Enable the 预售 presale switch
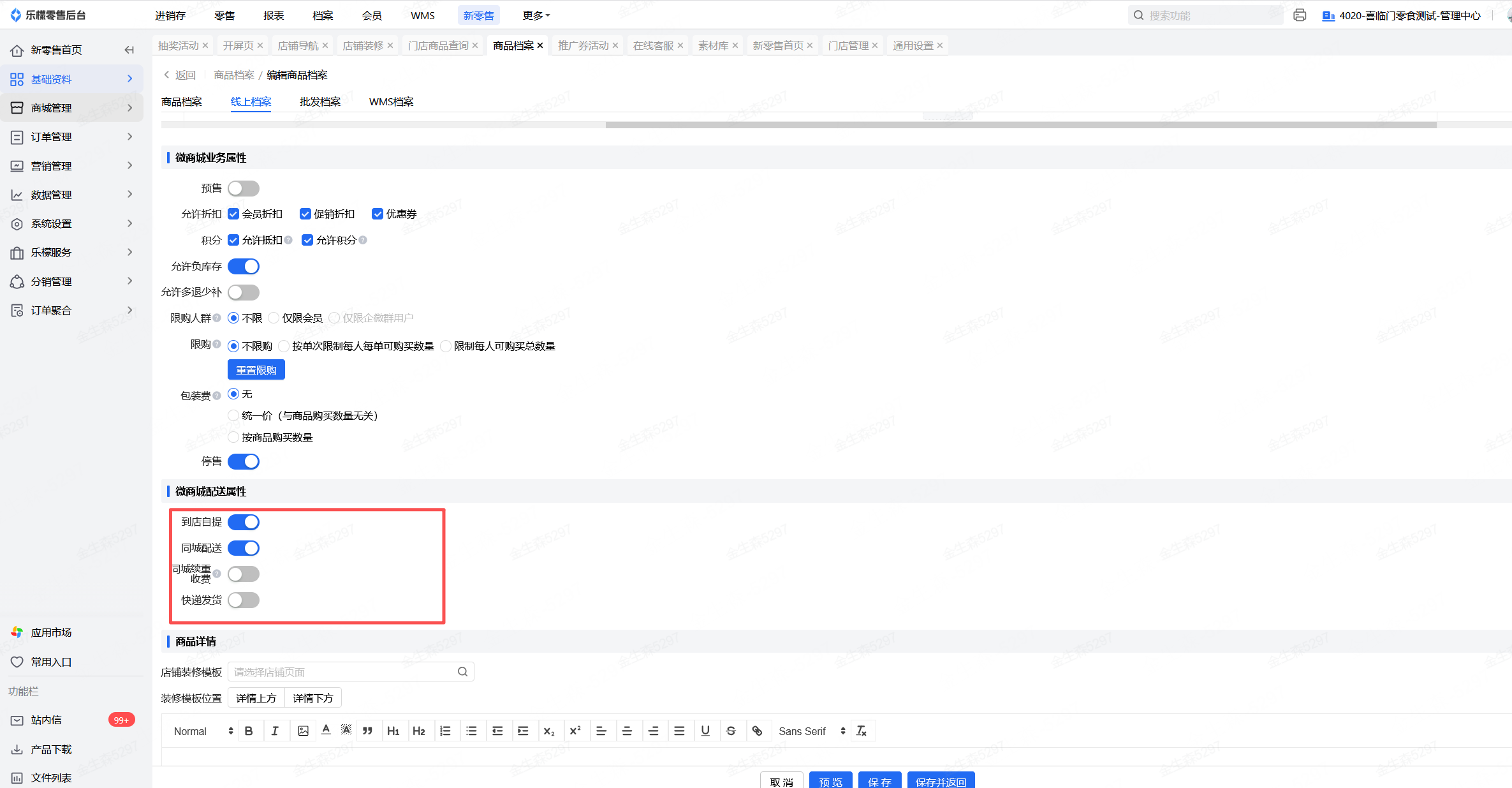The width and height of the screenshot is (1512, 788). click(244, 188)
